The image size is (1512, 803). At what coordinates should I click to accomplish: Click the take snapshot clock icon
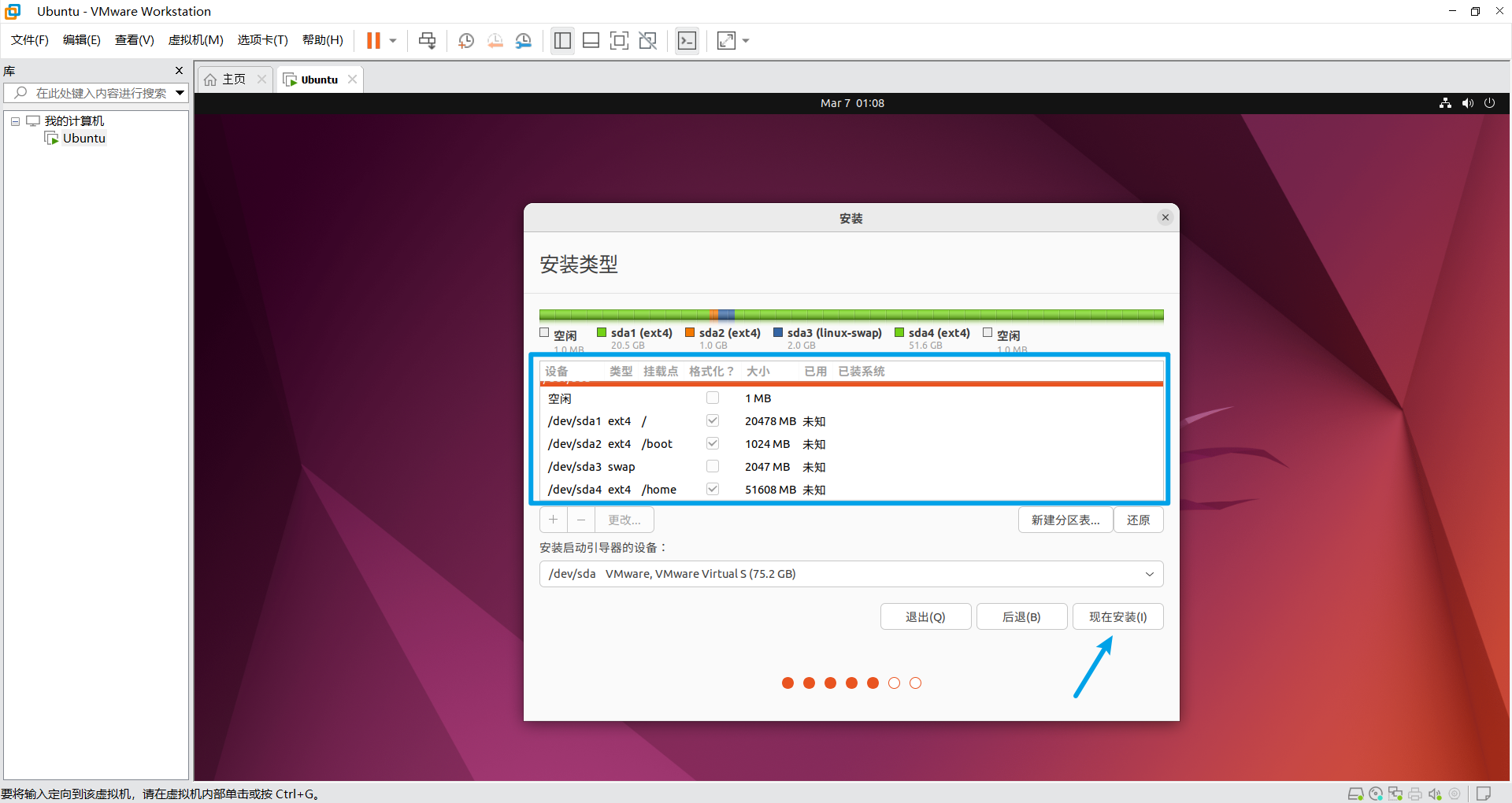coord(466,41)
